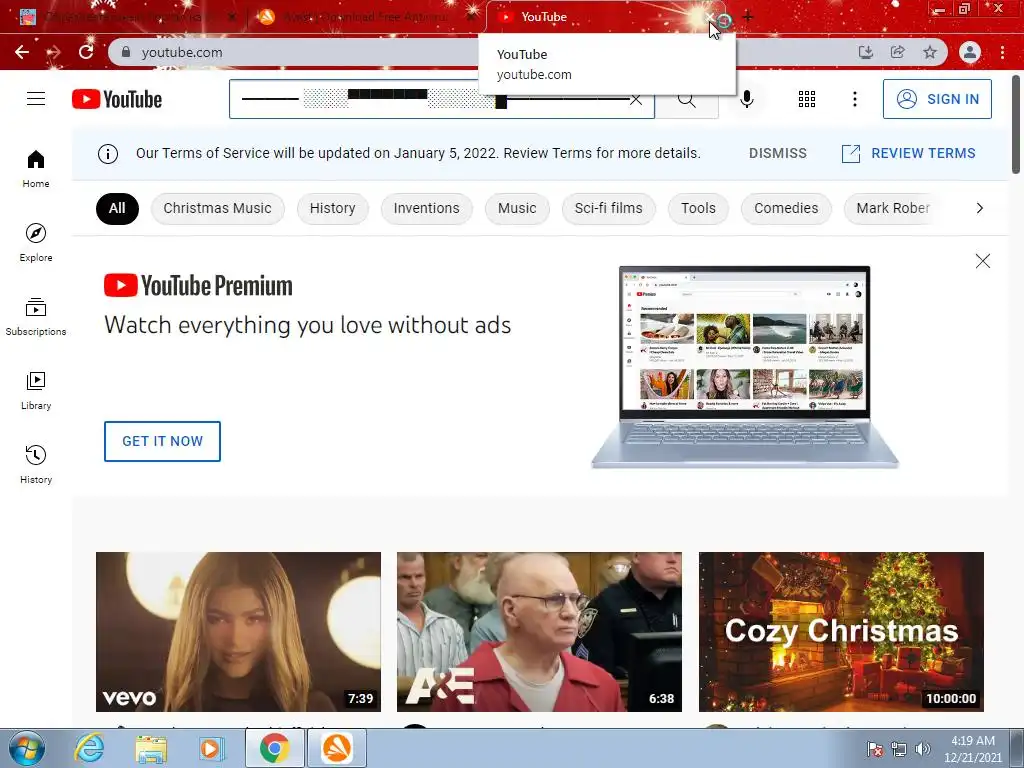Screen dimensions: 1024x768
Task: Open Library in the sidebar
Action: [36, 391]
